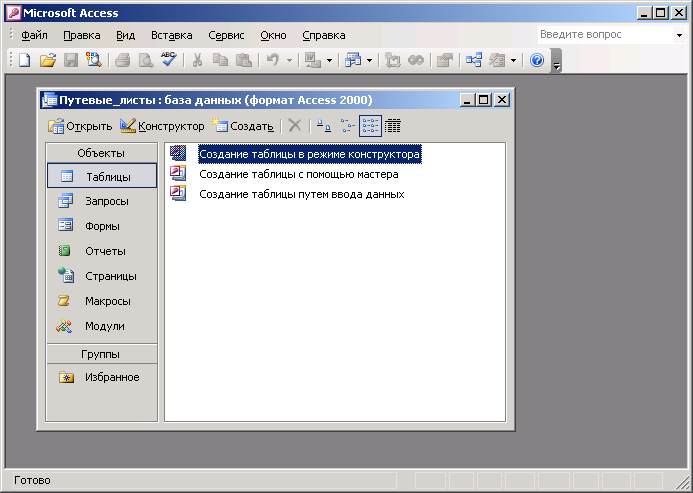Click the Конструктор button
The image size is (693, 493).
(162, 126)
